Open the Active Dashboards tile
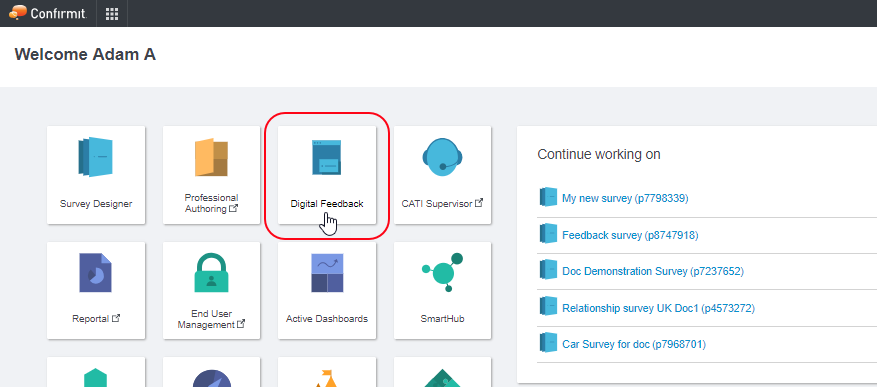The height and width of the screenshot is (387, 877). tap(327, 290)
